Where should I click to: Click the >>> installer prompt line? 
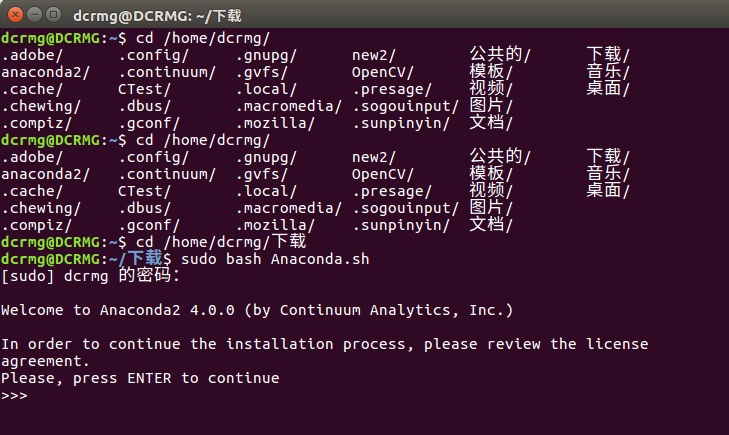point(14,395)
